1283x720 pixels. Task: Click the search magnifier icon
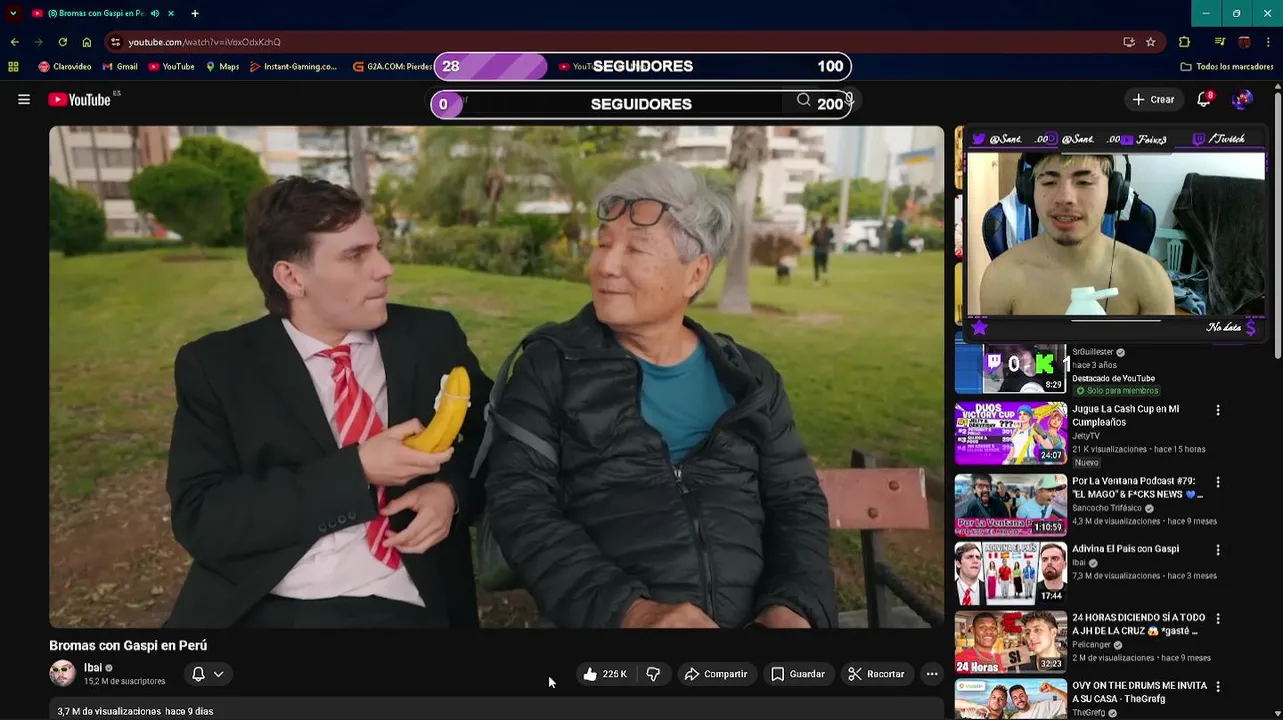tap(803, 99)
